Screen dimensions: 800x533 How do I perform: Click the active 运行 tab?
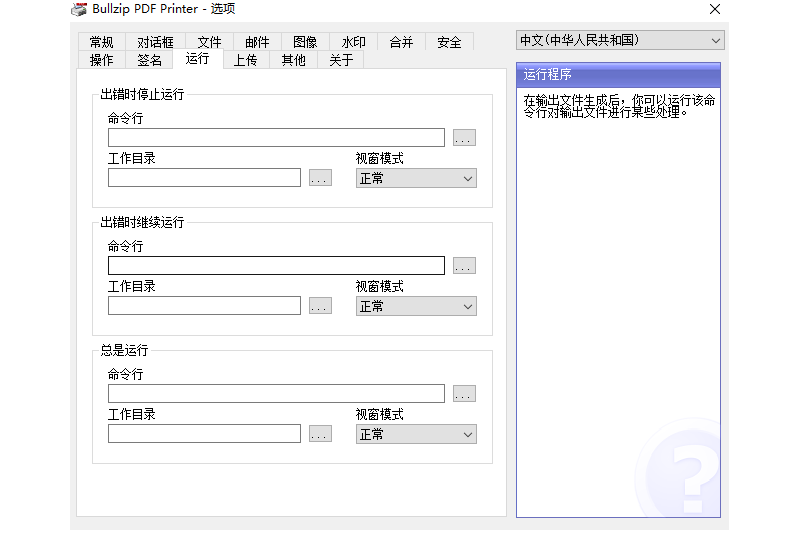click(197, 59)
